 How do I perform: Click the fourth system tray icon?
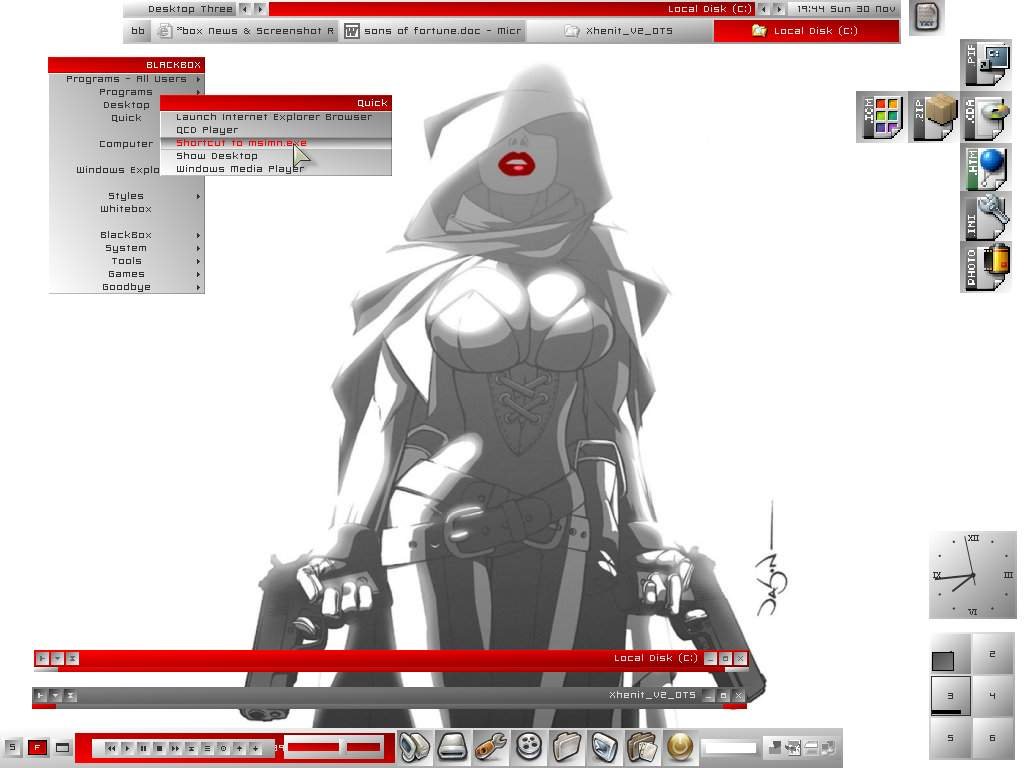pos(828,747)
